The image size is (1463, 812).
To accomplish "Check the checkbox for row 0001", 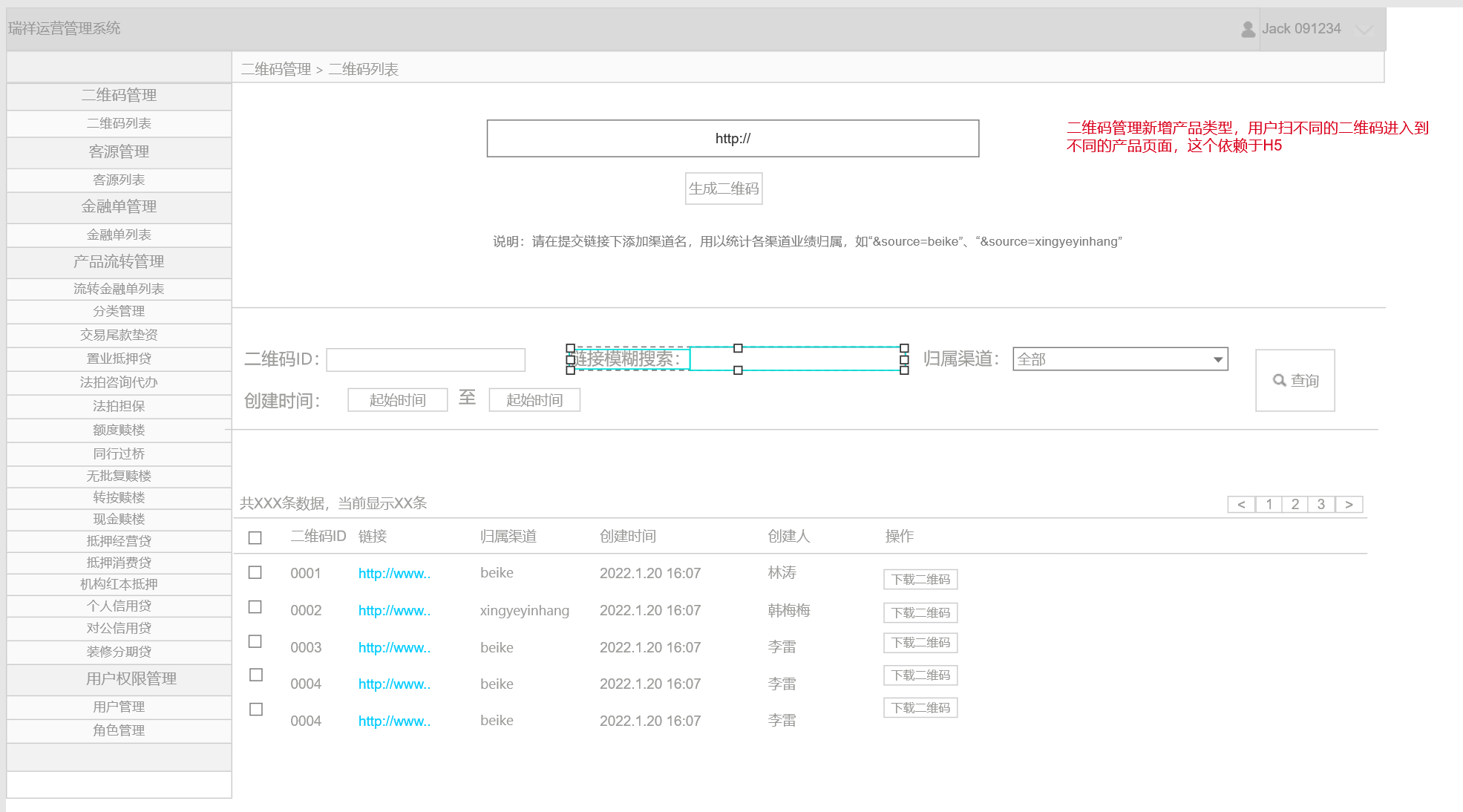I will coord(255,572).
